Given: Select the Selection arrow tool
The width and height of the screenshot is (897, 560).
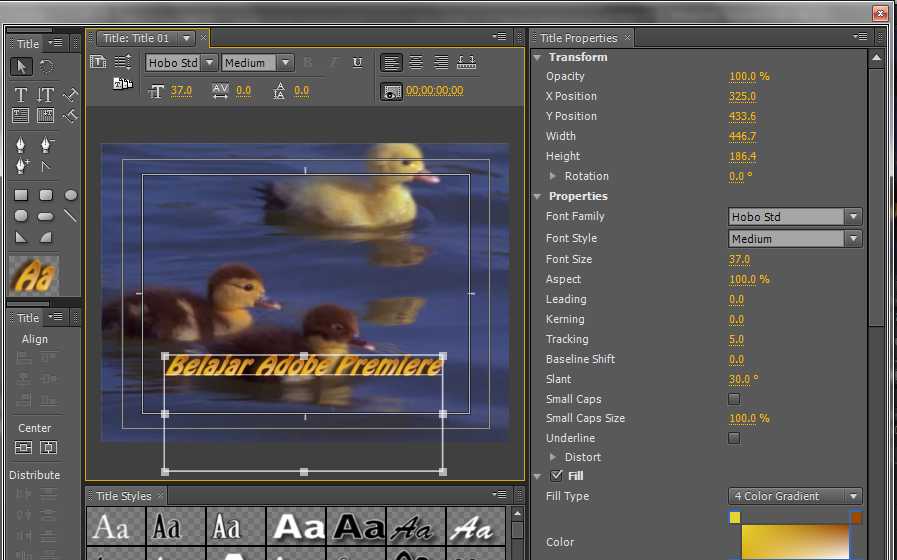Looking at the screenshot, I should tap(21, 66).
